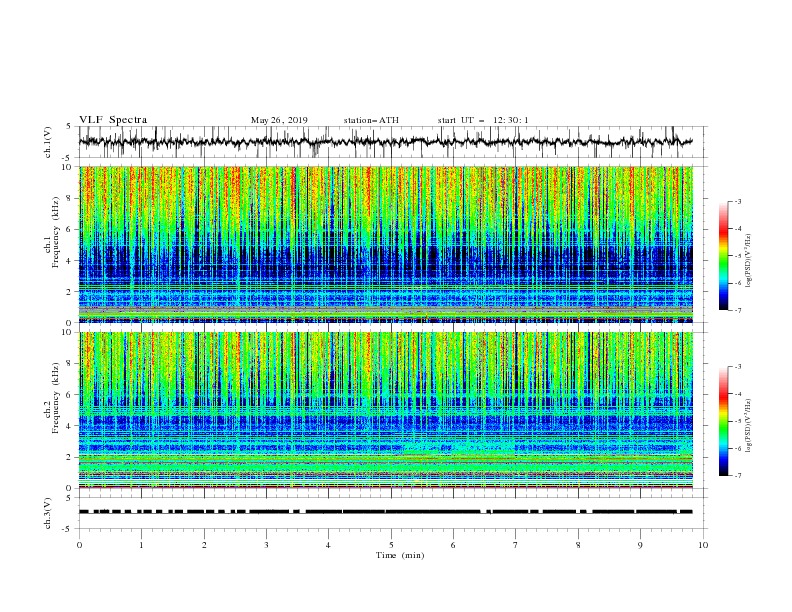Click the "start UT = 12:30:1" header text
This screenshot has width=792, height=612.
[x=483, y=120]
